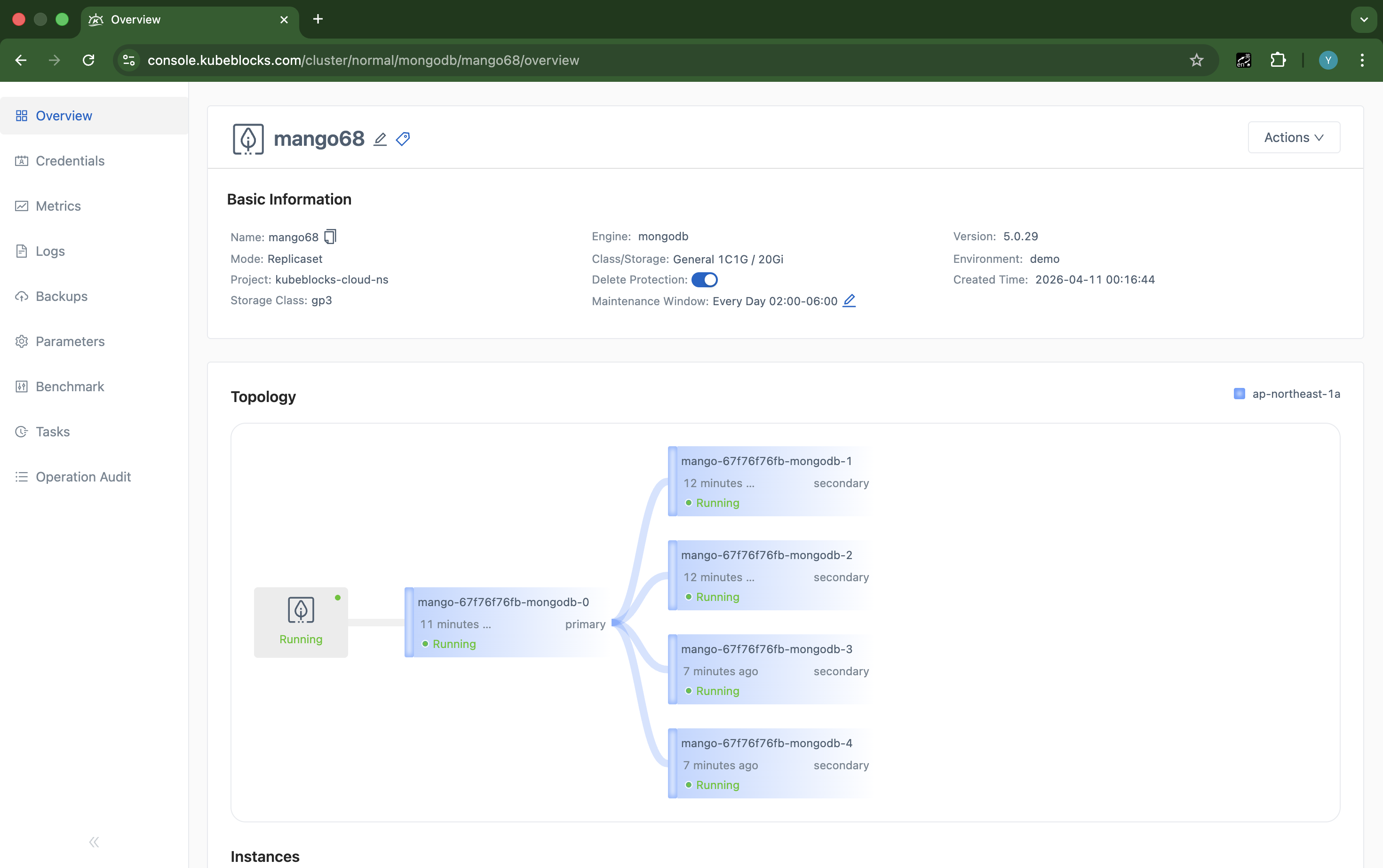Open the Parameters settings

coord(70,341)
